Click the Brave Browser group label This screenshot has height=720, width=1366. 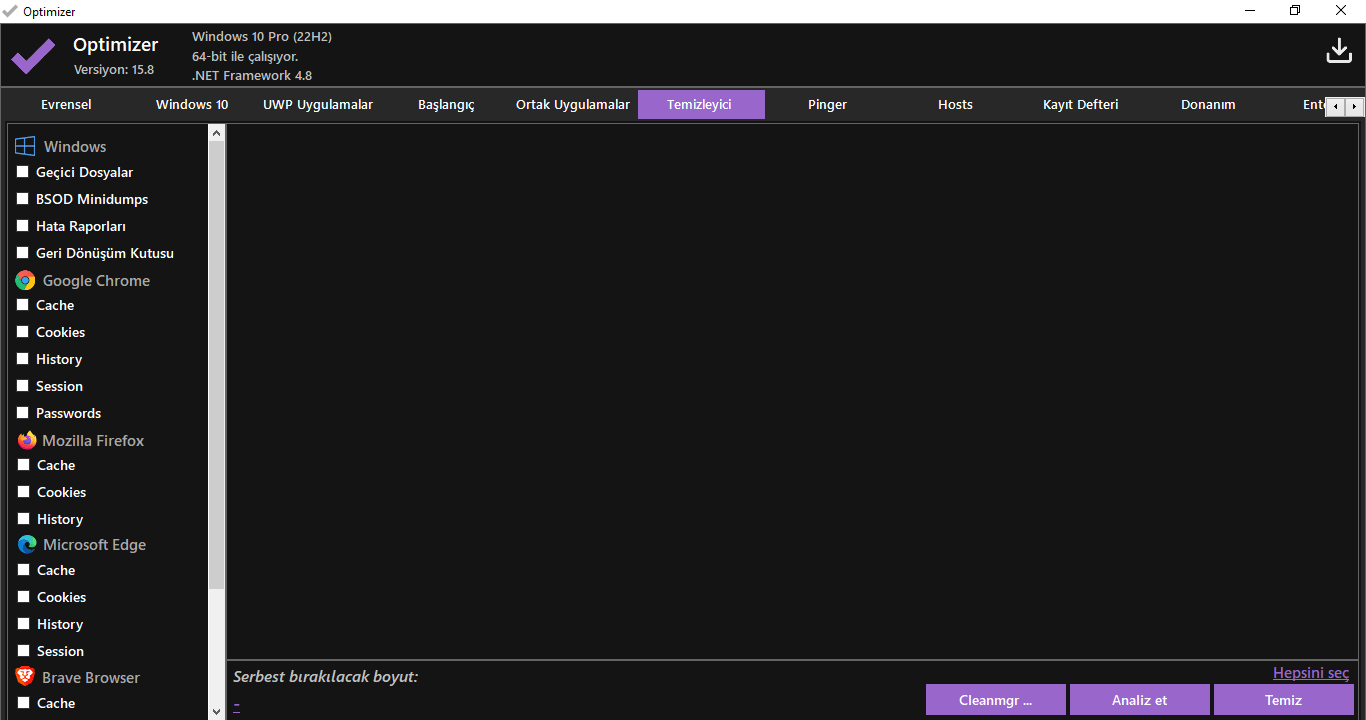pos(91,678)
